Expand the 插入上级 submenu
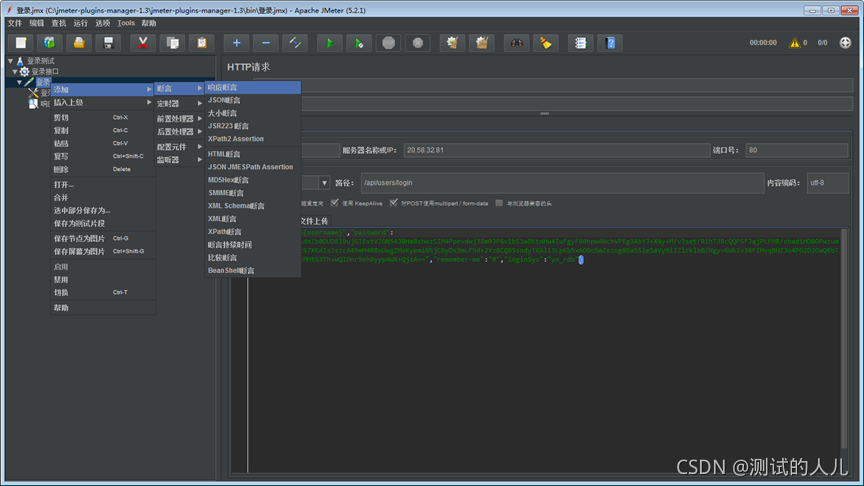The width and height of the screenshot is (864, 486). point(102,102)
